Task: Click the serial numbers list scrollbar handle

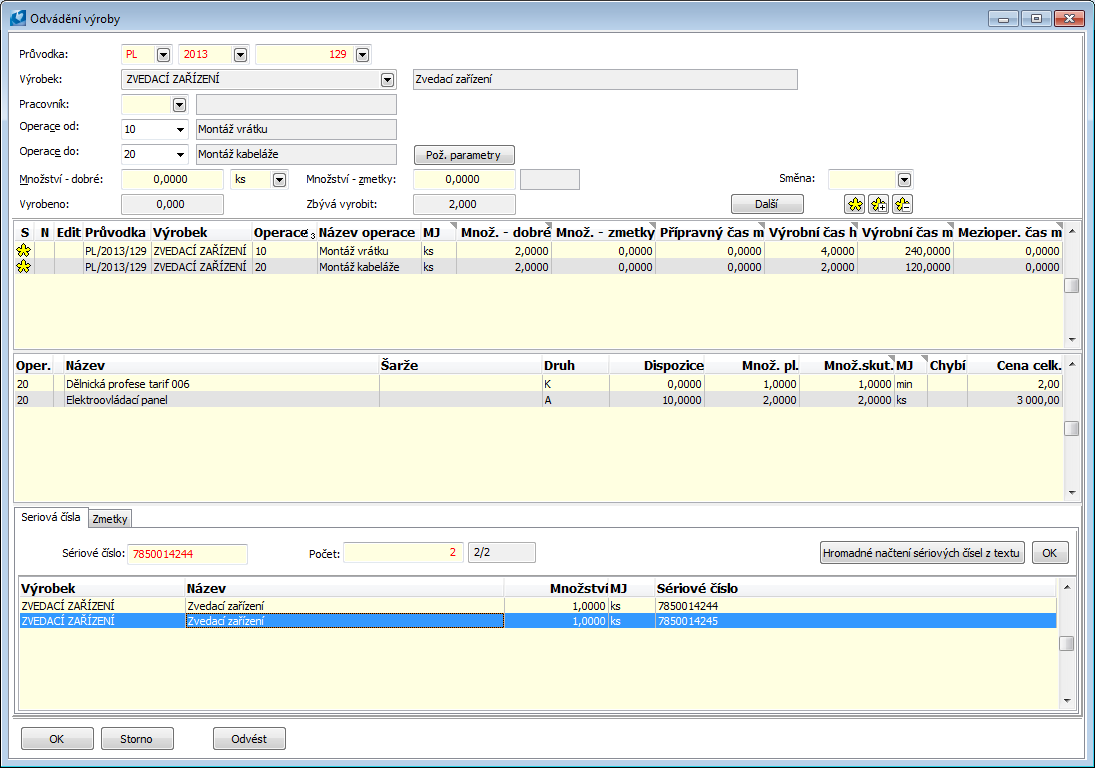Action: [1067, 643]
